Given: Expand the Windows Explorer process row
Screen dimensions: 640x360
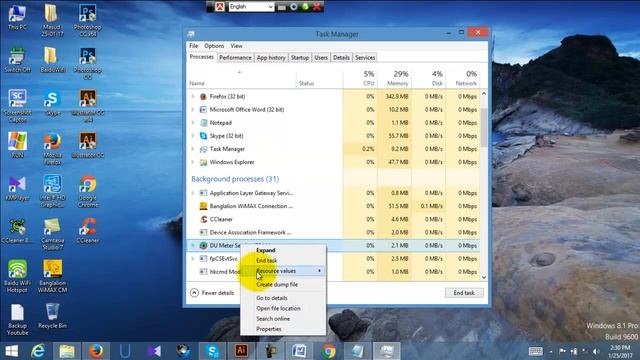Looking at the screenshot, I should [193, 162].
